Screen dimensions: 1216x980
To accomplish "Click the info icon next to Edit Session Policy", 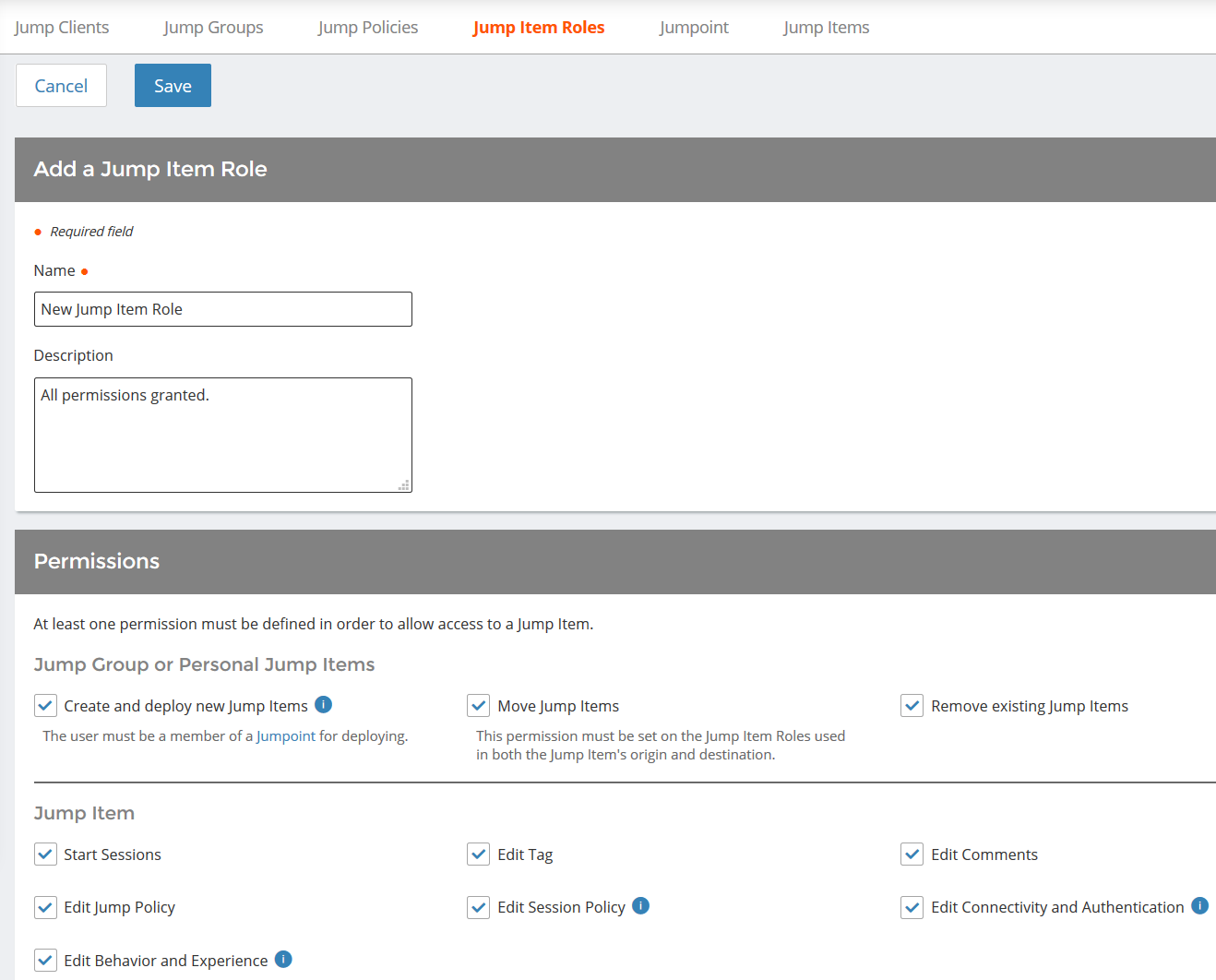I will pos(640,905).
